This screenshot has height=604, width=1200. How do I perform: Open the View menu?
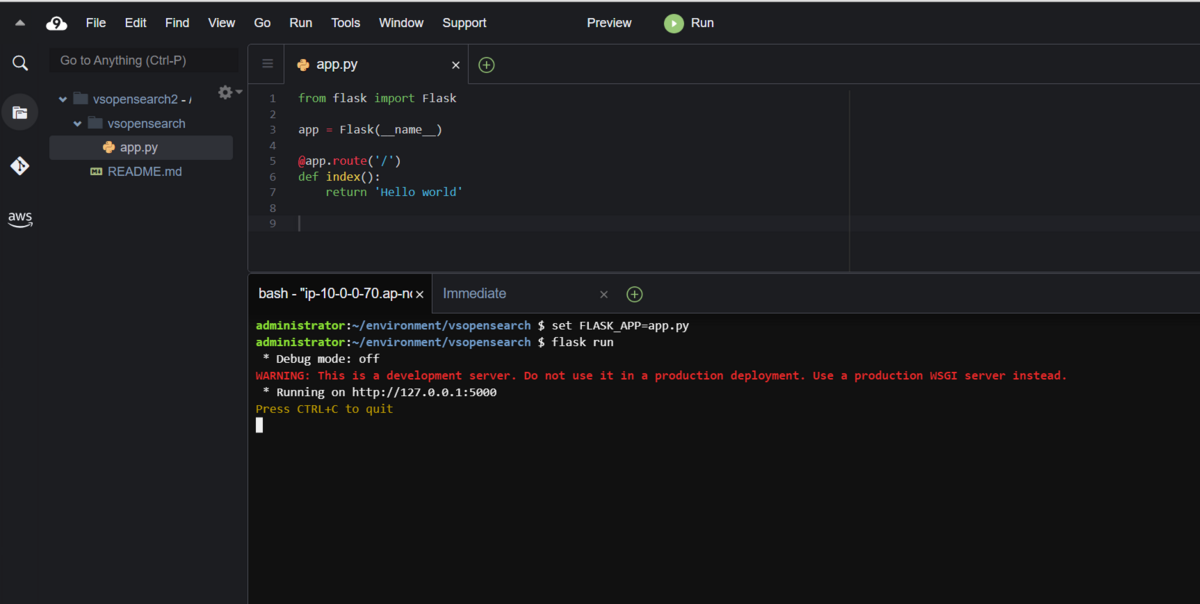tap(221, 23)
